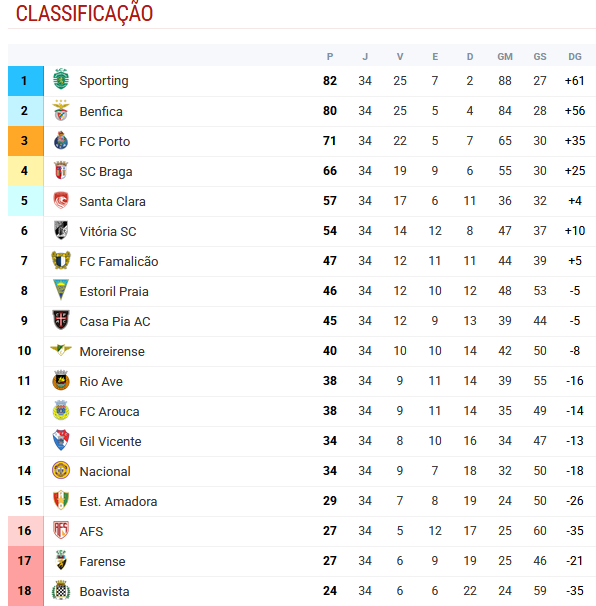Click the Benfica eagle crest icon
Screen dimensions: 596x606
(61, 111)
